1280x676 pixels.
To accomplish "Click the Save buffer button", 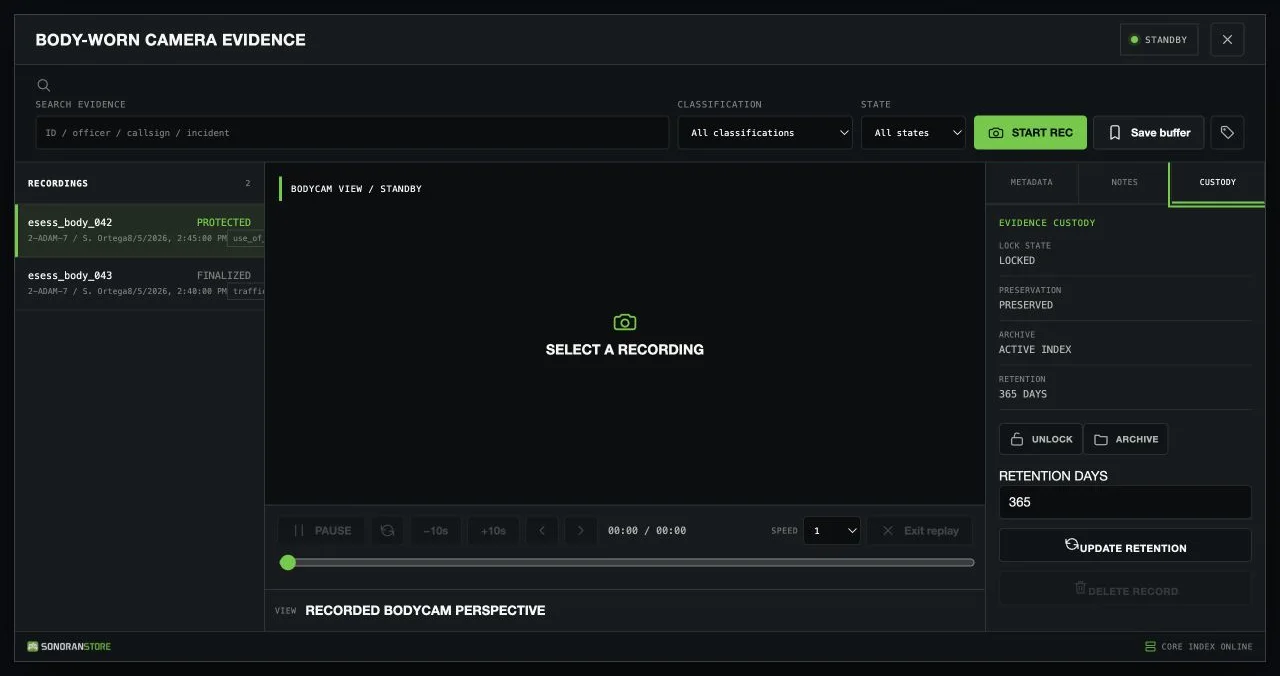I will pyautogui.click(x=1149, y=132).
